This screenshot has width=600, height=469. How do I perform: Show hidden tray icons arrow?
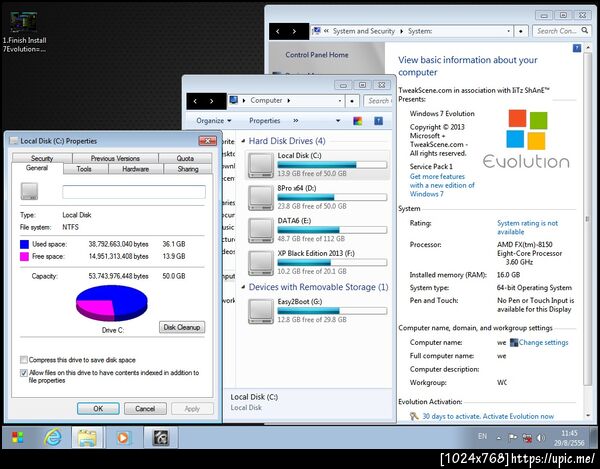499,438
